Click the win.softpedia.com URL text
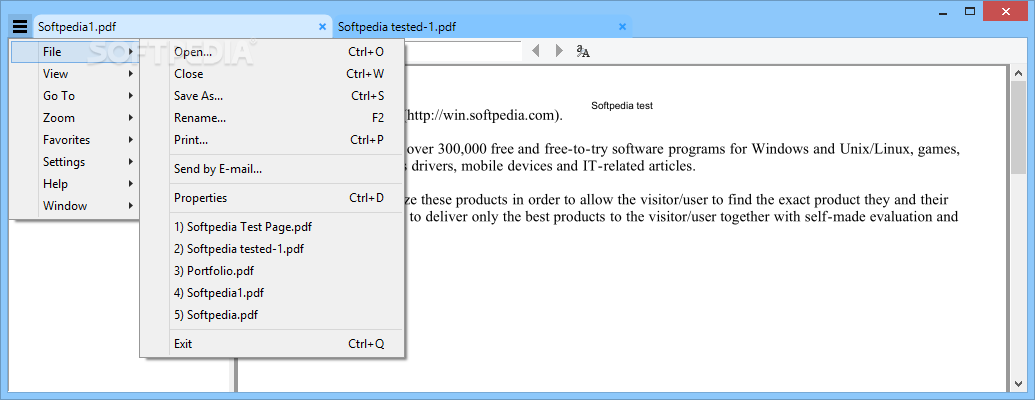Viewport: 1035px width, 400px height. click(x=484, y=116)
